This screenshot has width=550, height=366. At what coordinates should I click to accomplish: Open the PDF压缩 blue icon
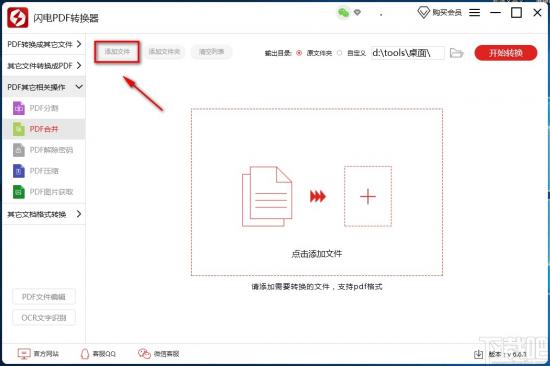pyautogui.click(x=19, y=171)
